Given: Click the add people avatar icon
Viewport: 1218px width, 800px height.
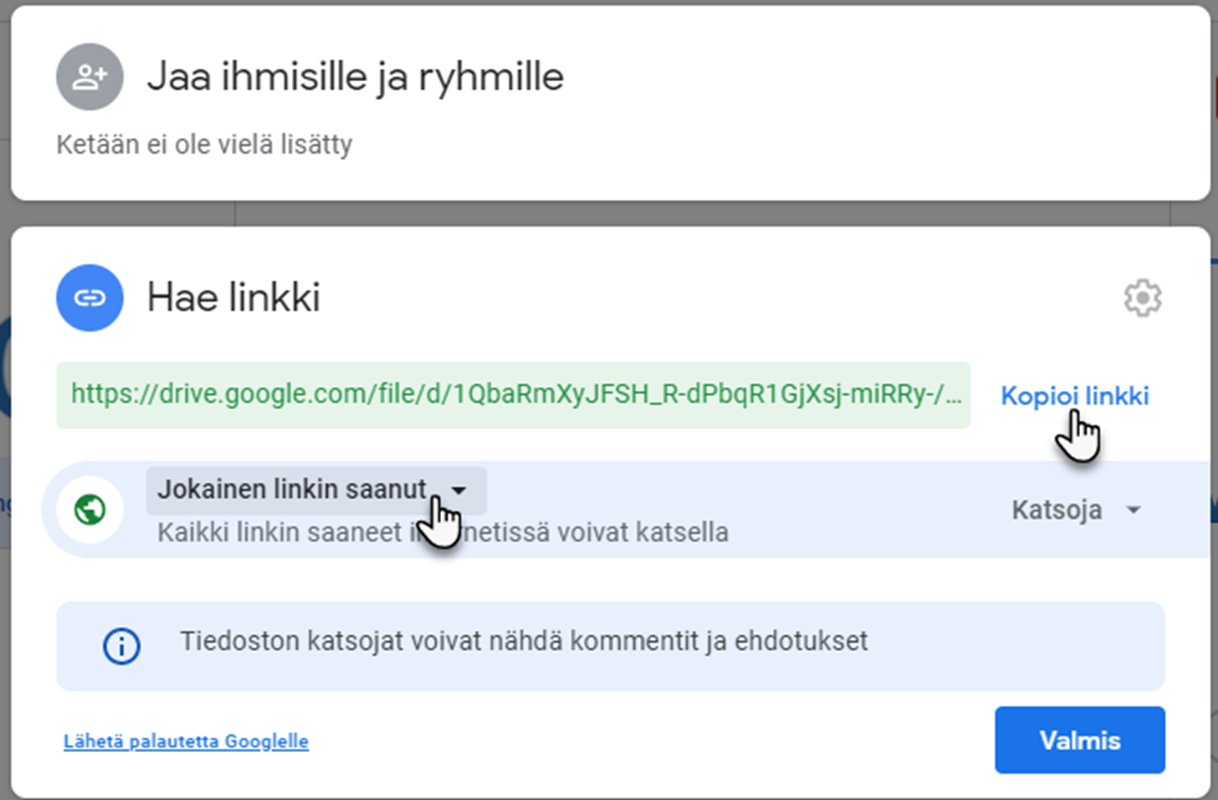Looking at the screenshot, I should click(x=90, y=77).
